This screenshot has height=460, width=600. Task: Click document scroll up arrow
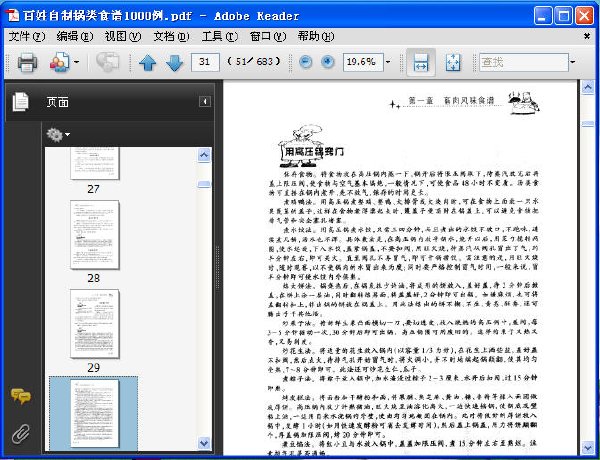588,87
